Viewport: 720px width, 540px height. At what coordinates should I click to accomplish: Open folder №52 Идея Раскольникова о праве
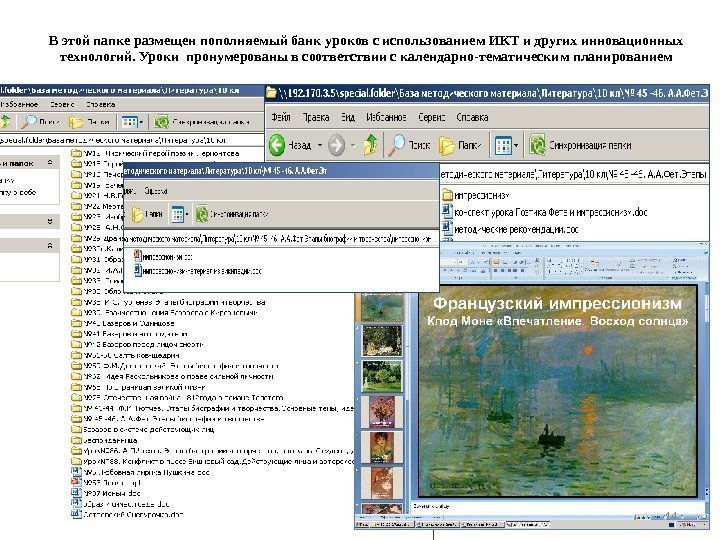coord(173,376)
